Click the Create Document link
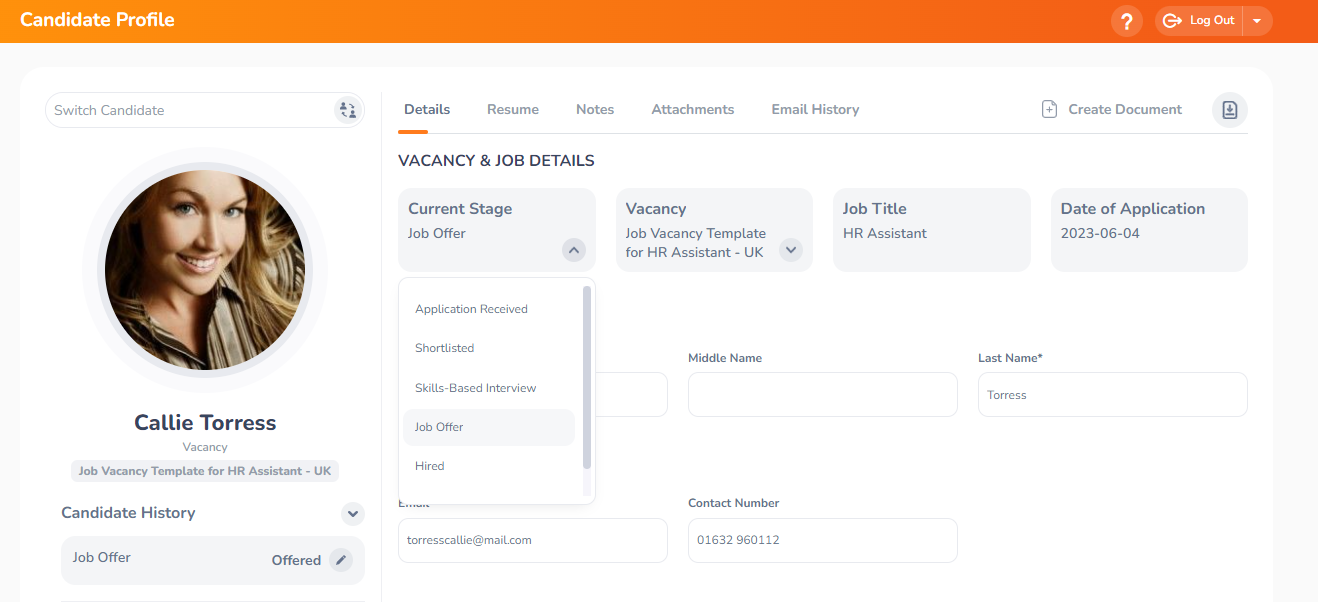 (1112, 110)
